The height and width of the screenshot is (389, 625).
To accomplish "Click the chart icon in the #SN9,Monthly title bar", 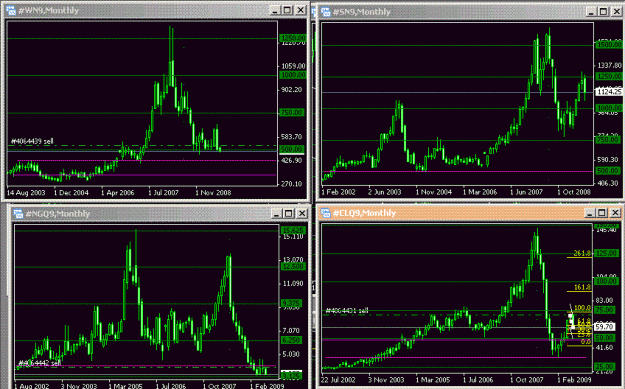I will click(326, 12).
